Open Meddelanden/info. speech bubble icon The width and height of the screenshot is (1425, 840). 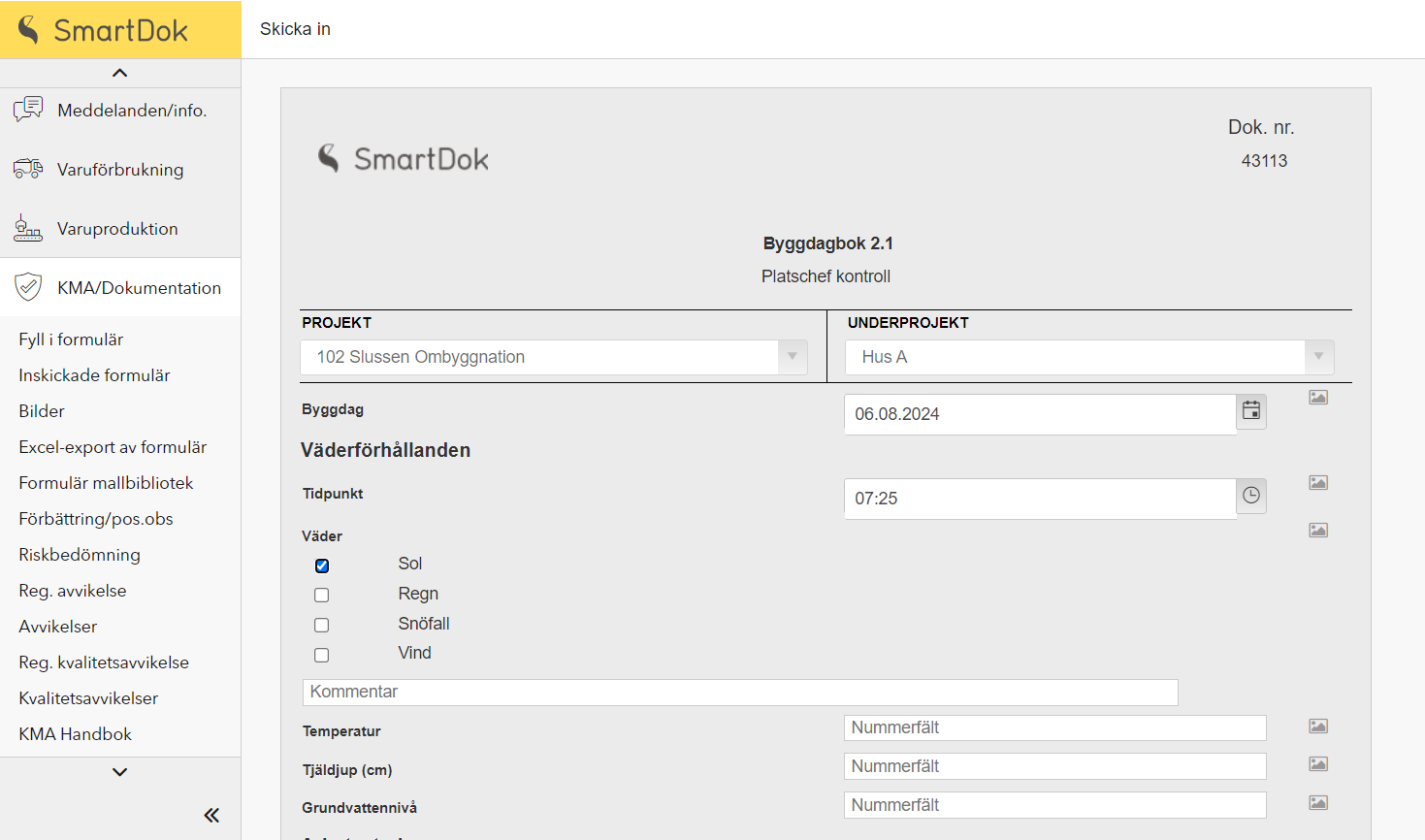(x=28, y=109)
